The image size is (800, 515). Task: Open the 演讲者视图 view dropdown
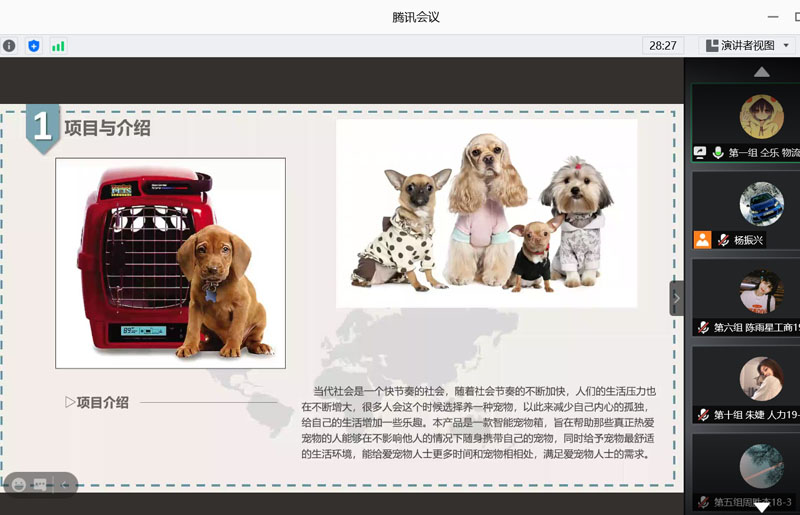[746, 46]
